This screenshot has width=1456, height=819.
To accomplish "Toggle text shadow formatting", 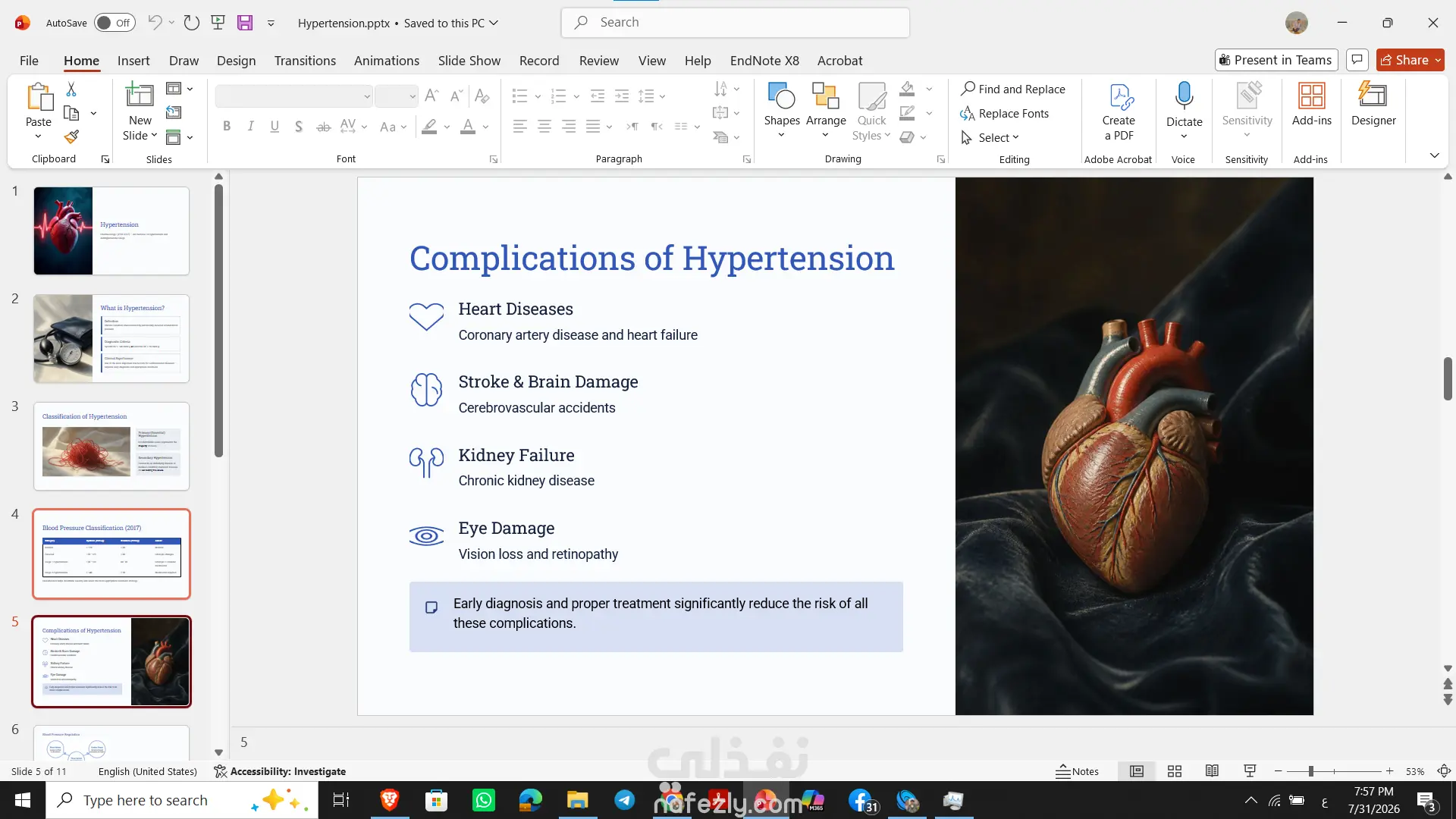I will [299, 127].
